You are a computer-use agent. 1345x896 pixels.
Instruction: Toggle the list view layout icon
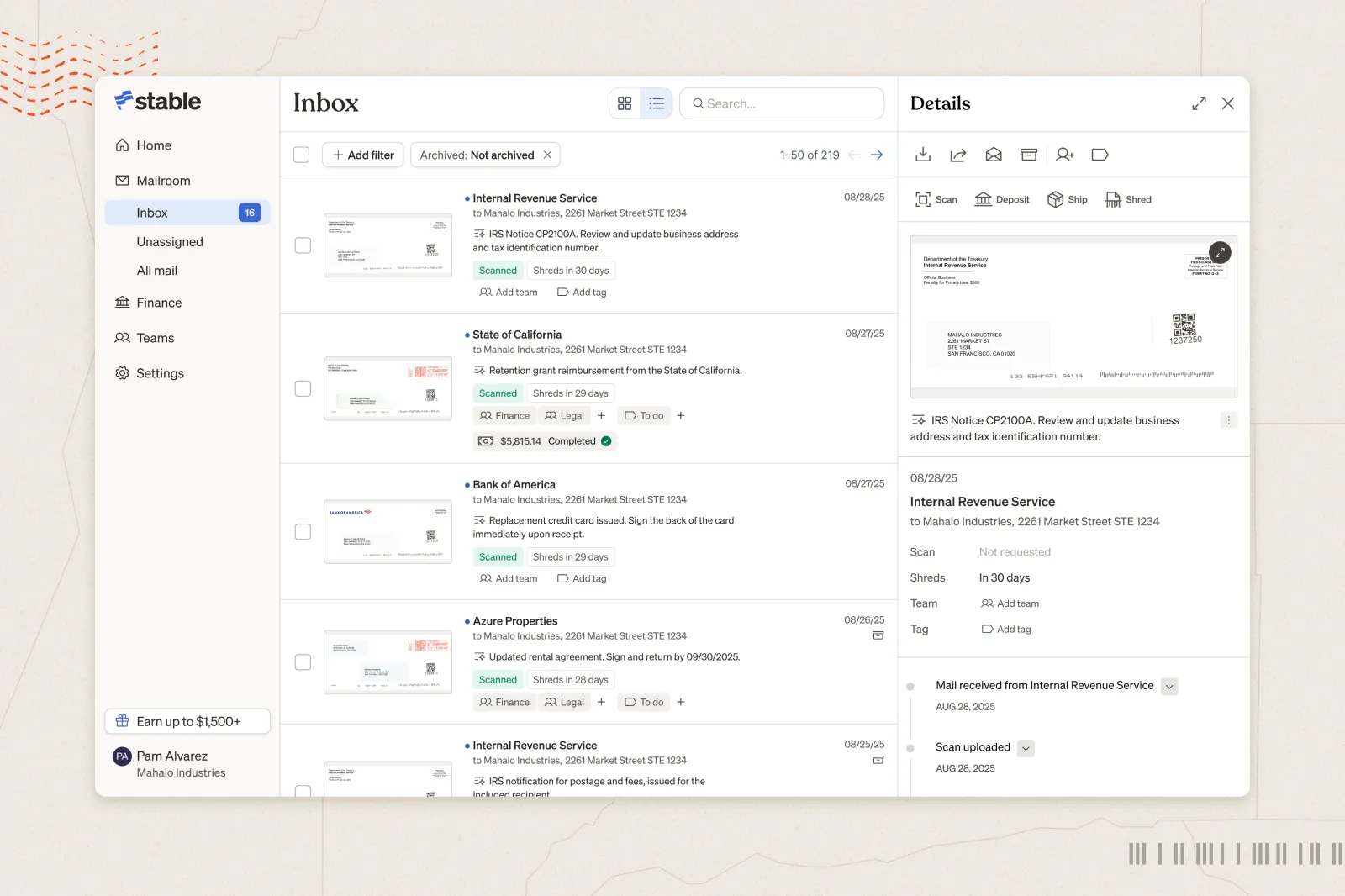pyautogui.click(x=657, y=103)
